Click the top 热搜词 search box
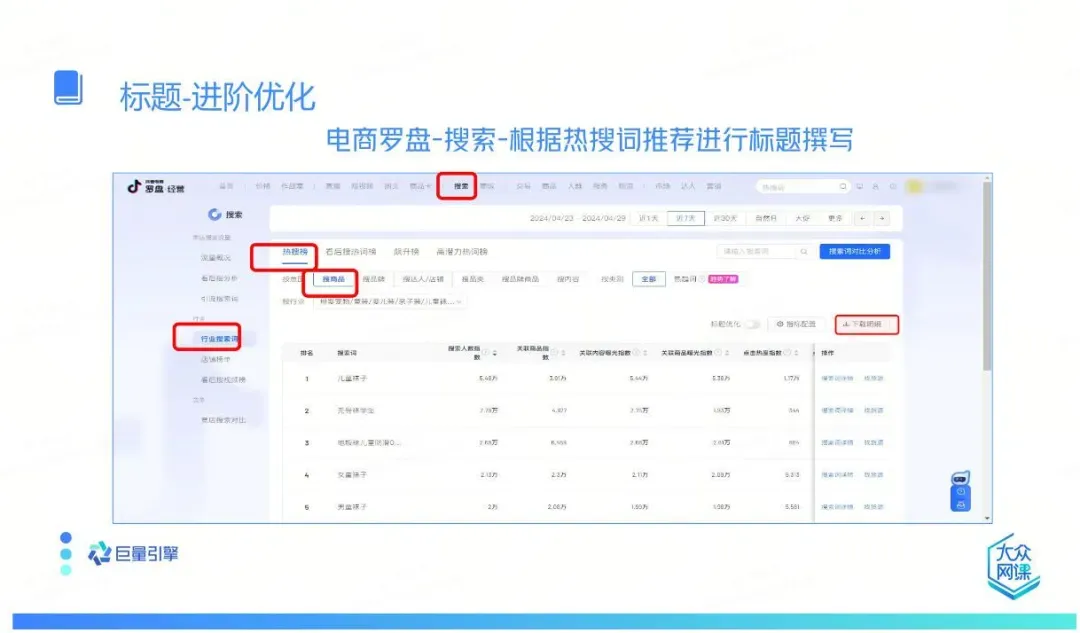This screenshot has height=633, width=1080. (x=802, y=187)
